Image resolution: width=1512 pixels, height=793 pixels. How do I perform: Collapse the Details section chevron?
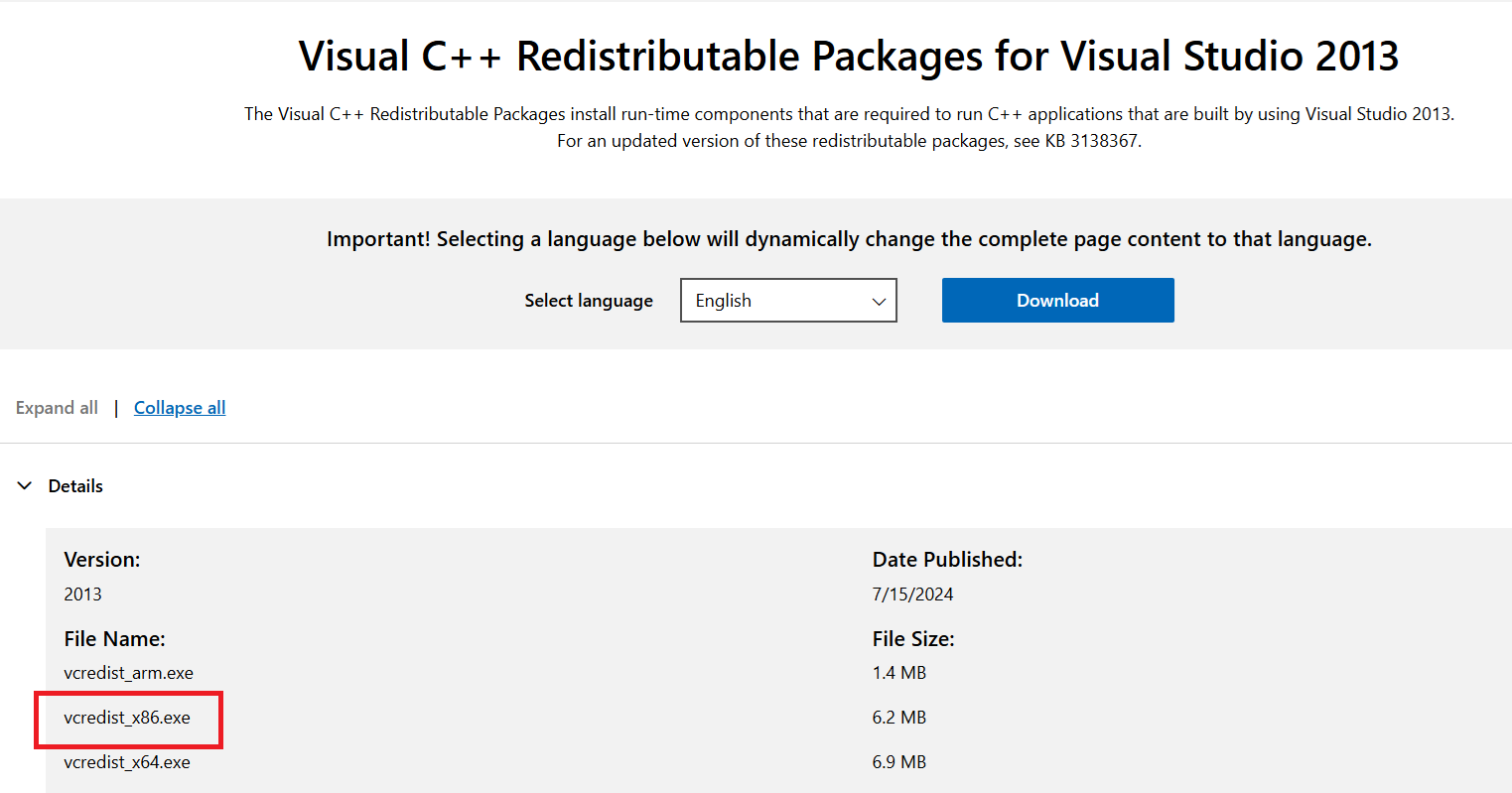click(x=25, y=486)
